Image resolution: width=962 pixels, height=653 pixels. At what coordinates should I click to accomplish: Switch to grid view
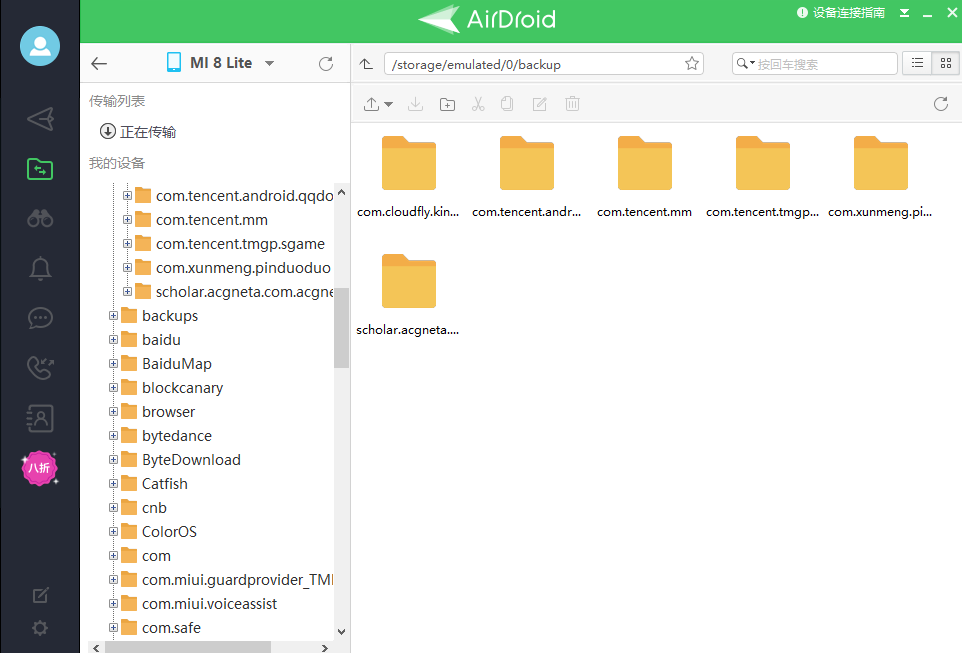click(946, 63)
